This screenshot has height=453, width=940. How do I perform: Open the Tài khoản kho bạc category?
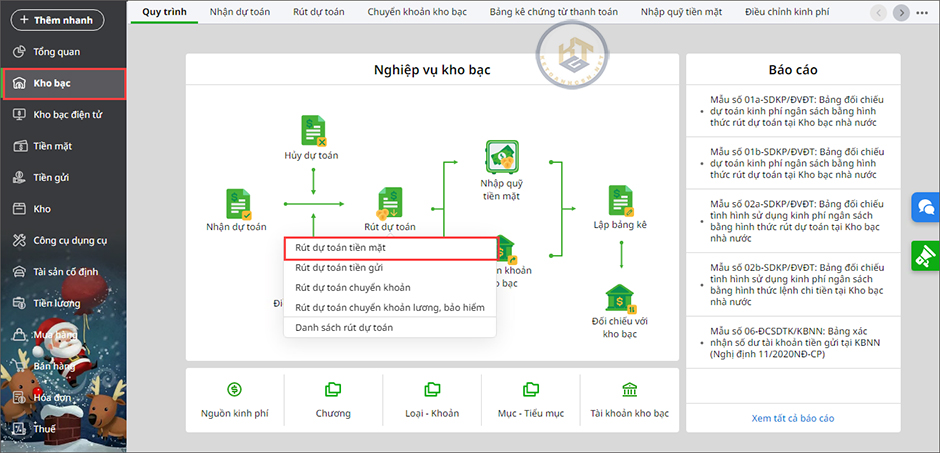click(x=629, y=398)
